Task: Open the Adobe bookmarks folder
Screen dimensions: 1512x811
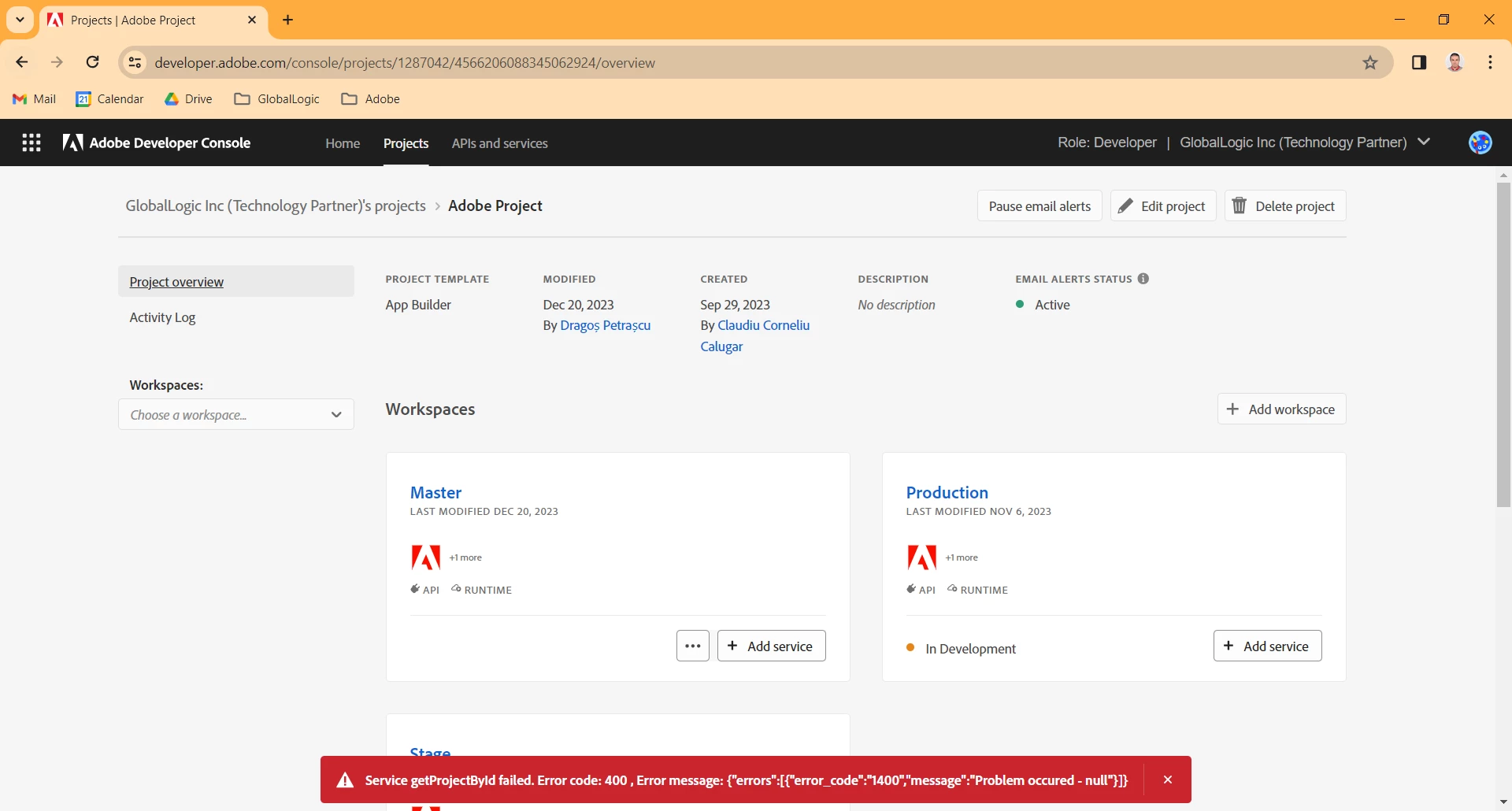Action: (x=370, y=98)
